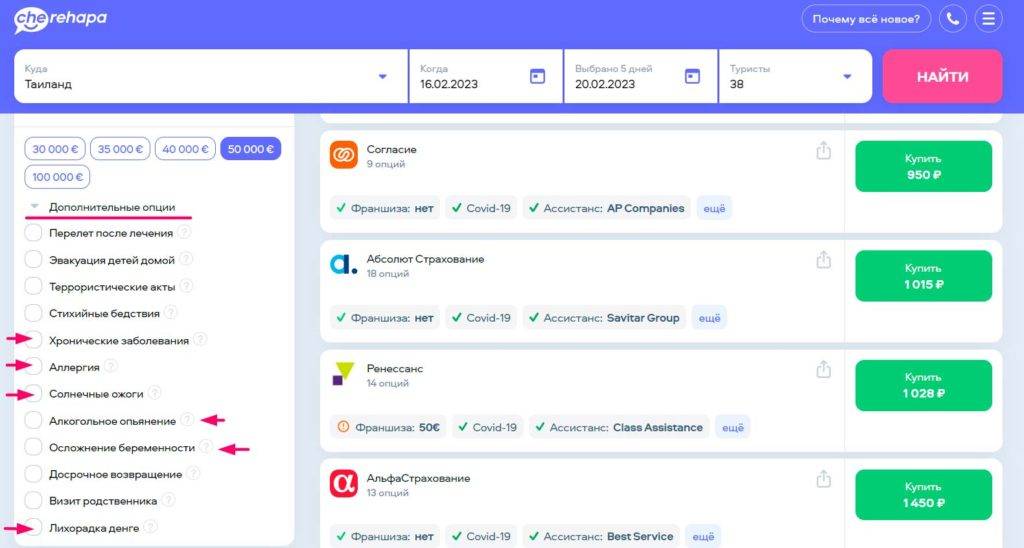Open the hamburger menu icon

(988, 19)
